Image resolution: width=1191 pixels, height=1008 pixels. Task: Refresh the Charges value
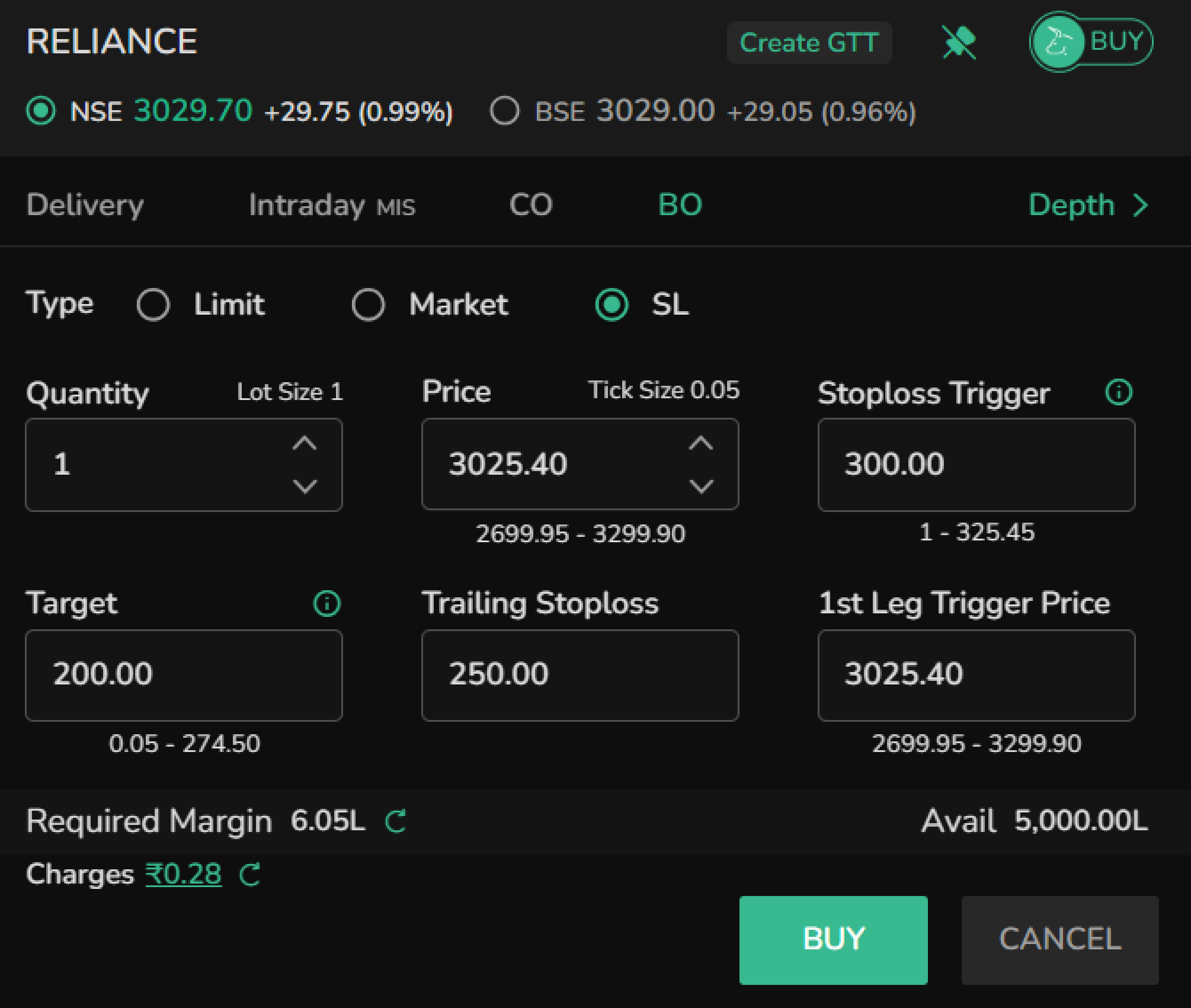point(250,874)
